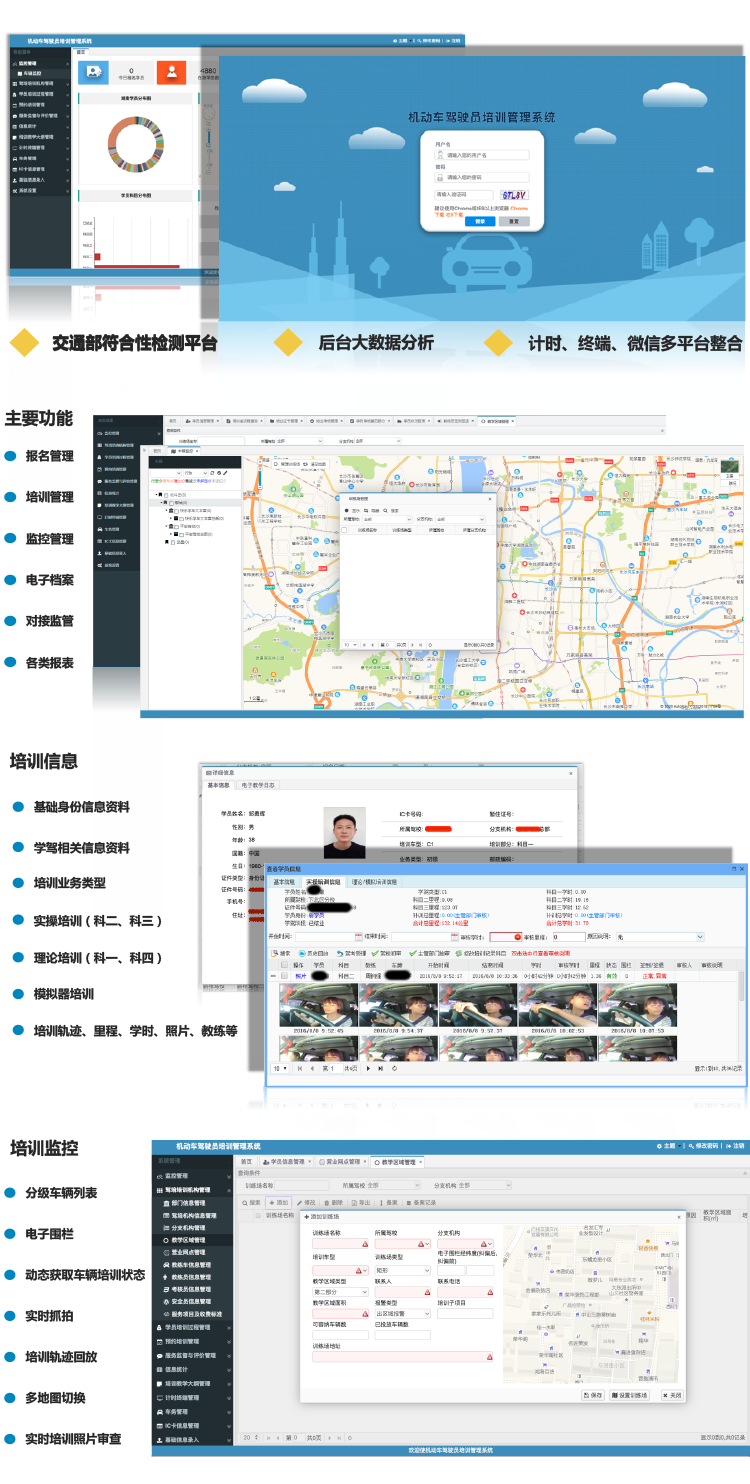Switch to the 首页 tab in the bottom window

[246, 1161]
